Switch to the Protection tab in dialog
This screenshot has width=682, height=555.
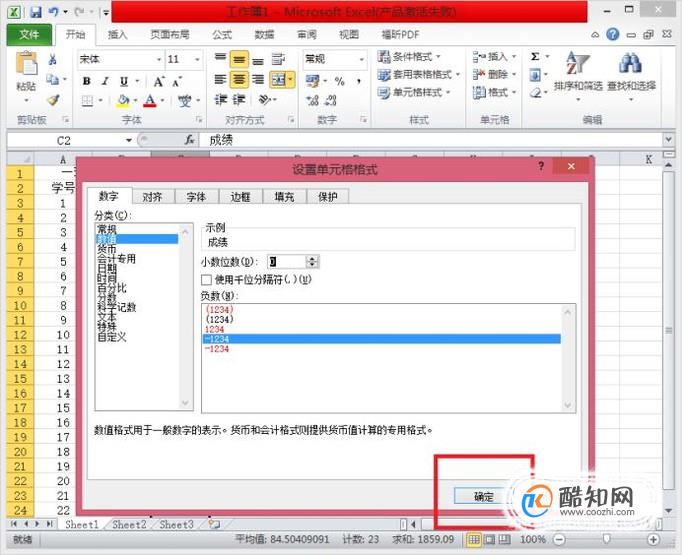[x=328, y=197]
